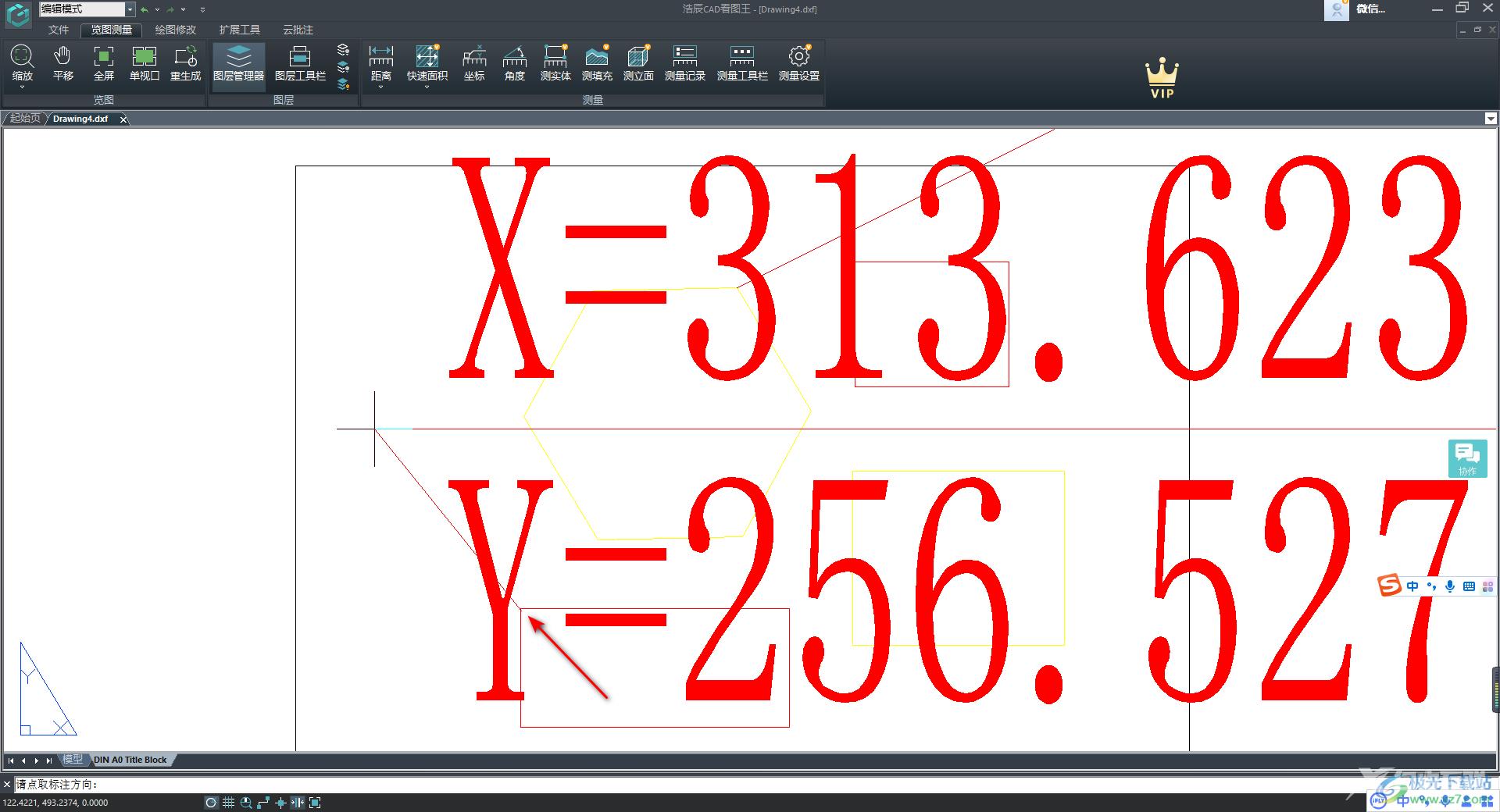Switch to the 起始页 document tab
Image resolution: width=1500 pixels, height=812 pixels.
(x=25, y=119)
